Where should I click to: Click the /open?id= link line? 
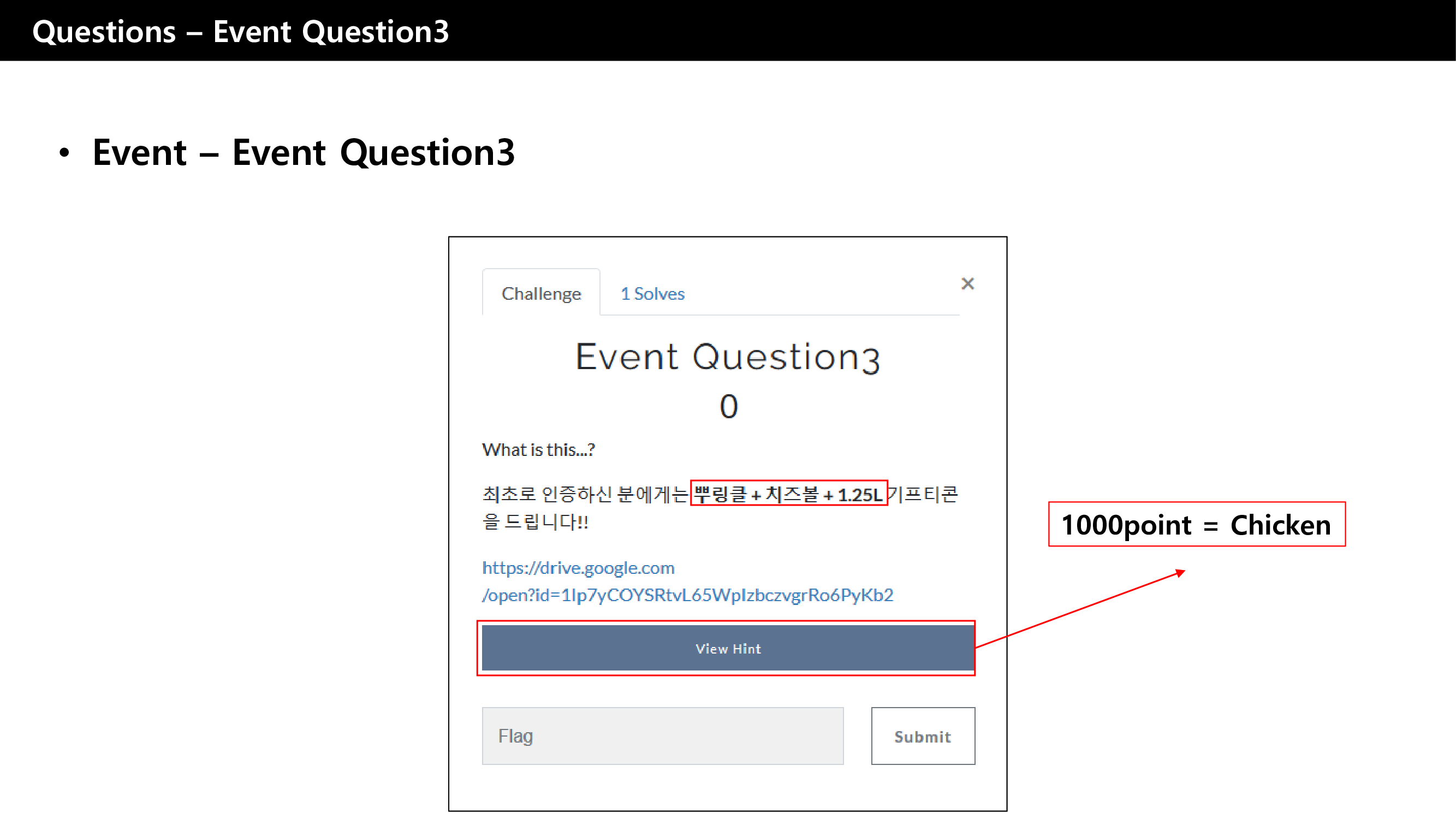point(687,595)
